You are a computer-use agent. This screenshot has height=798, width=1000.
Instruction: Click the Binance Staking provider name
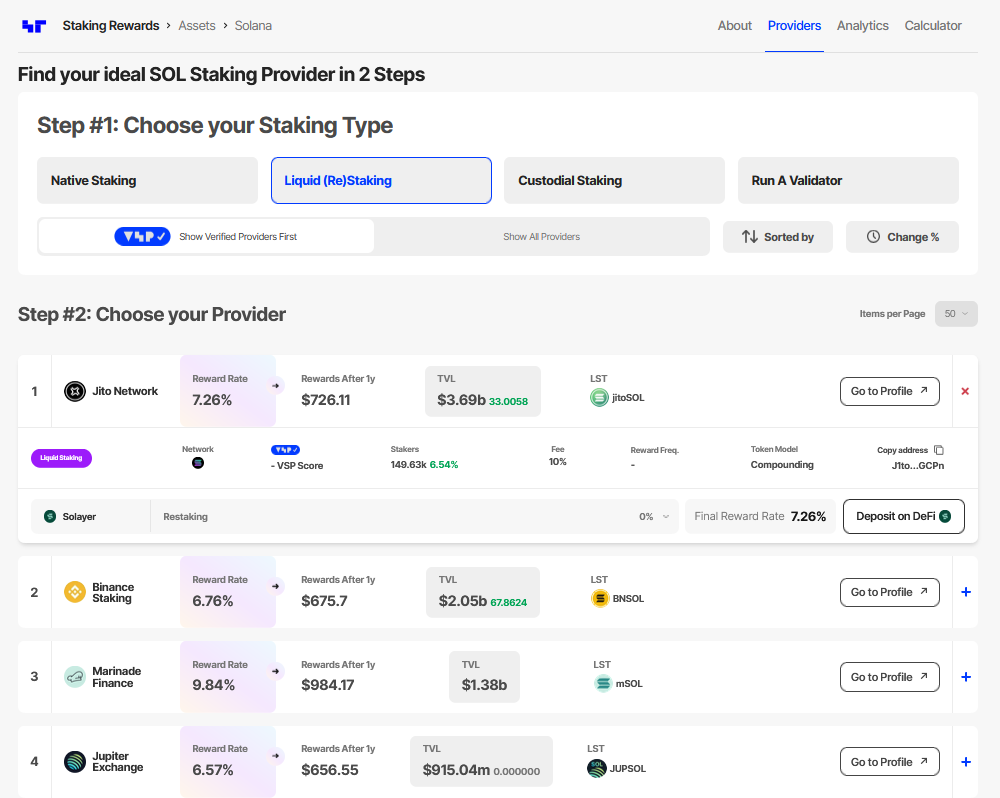point(113,593)
